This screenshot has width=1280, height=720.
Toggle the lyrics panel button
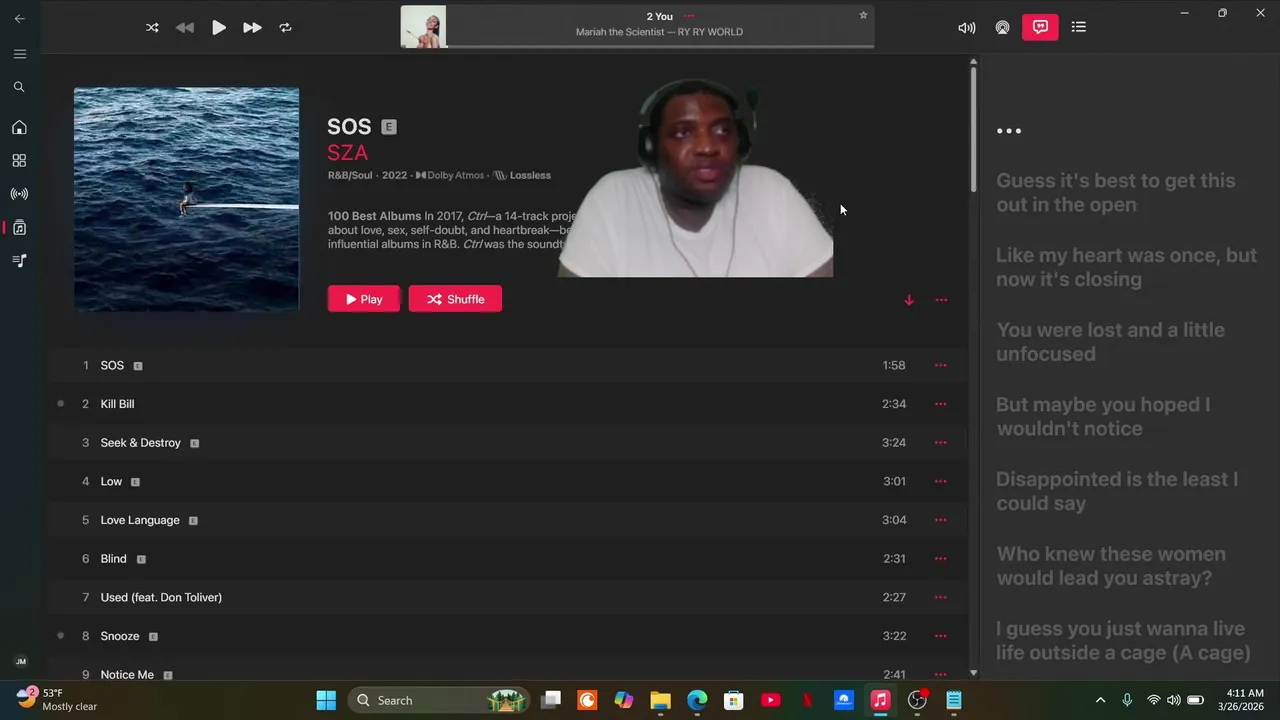(1040, 27)
